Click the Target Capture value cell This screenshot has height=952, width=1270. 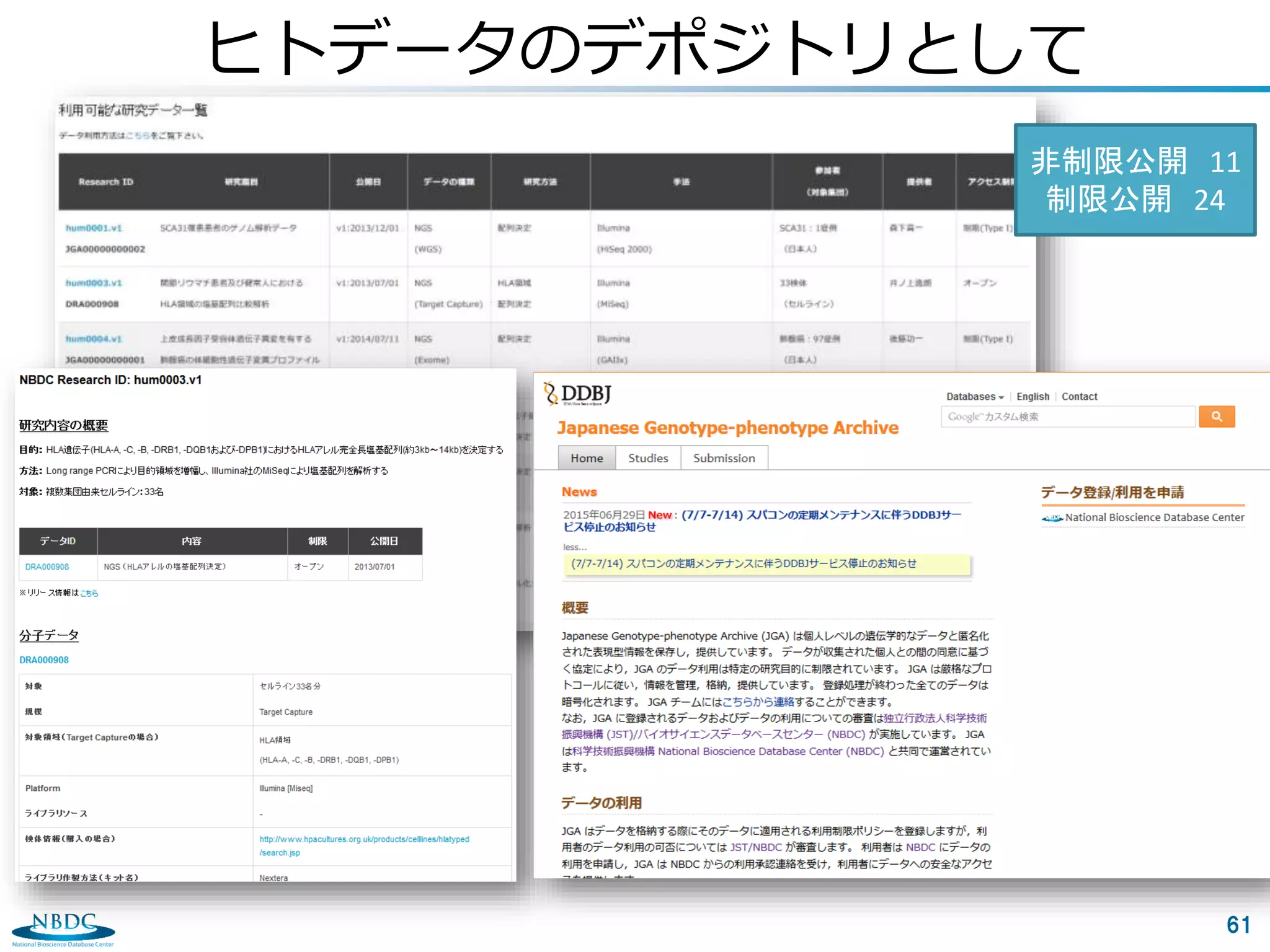(x=286, y=712)
